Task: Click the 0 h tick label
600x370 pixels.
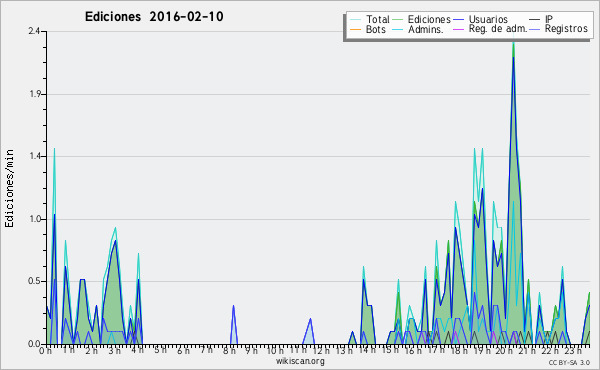Action: (46, 350)
